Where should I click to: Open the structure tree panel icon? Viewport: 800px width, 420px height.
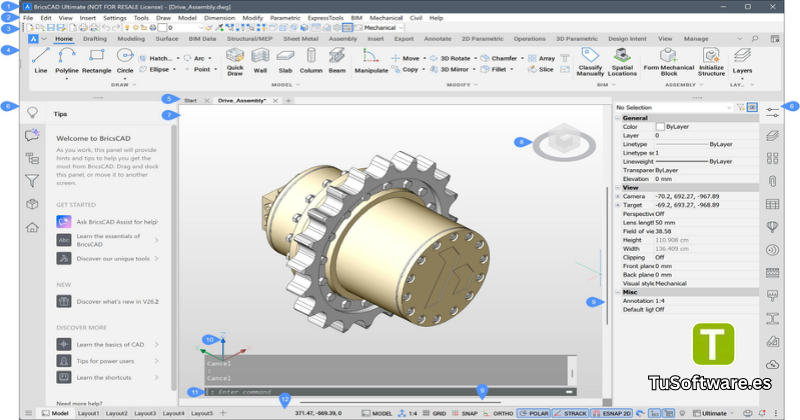(32, 158)
